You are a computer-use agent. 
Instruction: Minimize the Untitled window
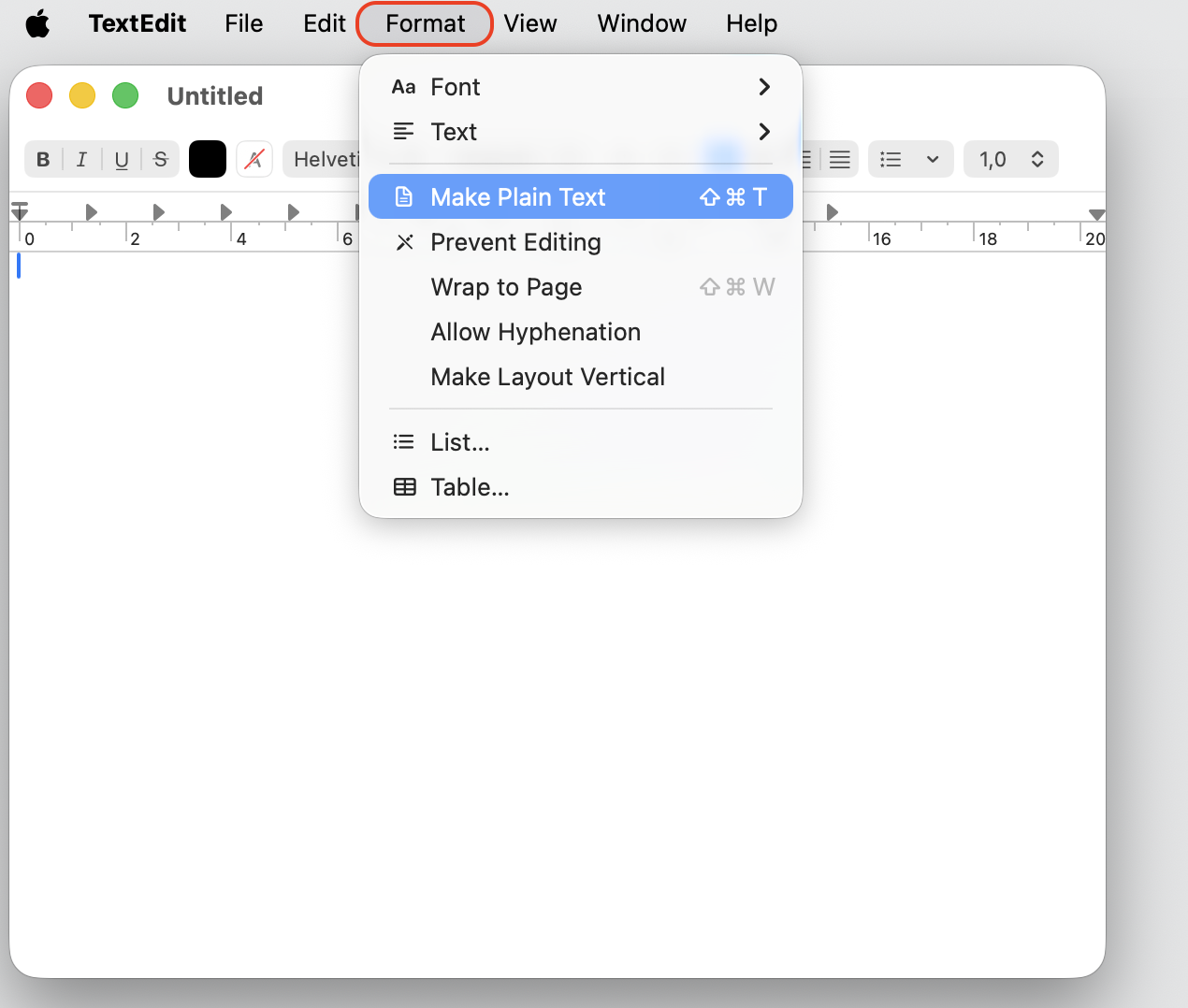[82, 95]
